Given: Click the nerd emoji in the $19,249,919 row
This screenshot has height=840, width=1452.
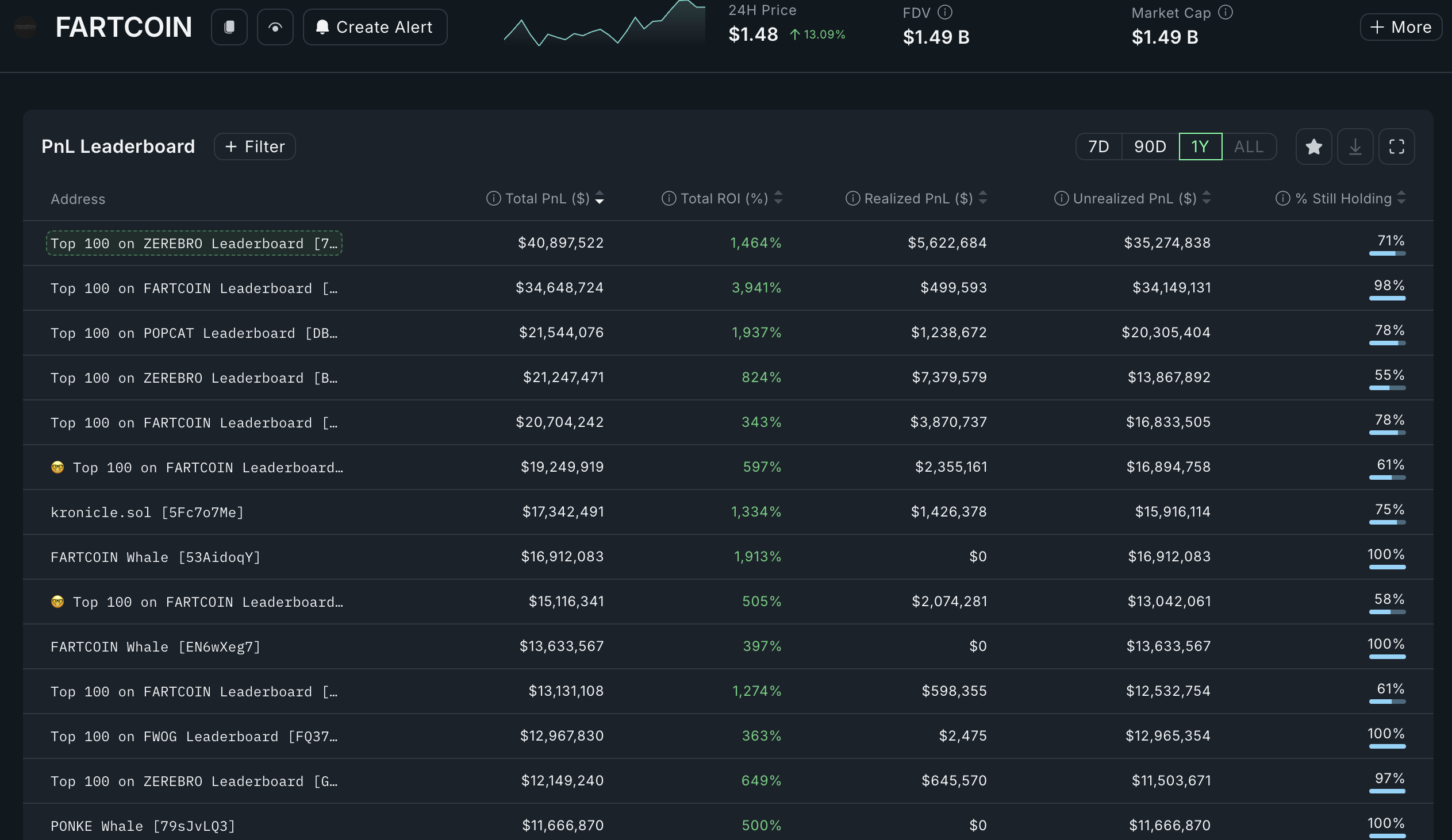Looking at the screenshot, I should (57, 468).
